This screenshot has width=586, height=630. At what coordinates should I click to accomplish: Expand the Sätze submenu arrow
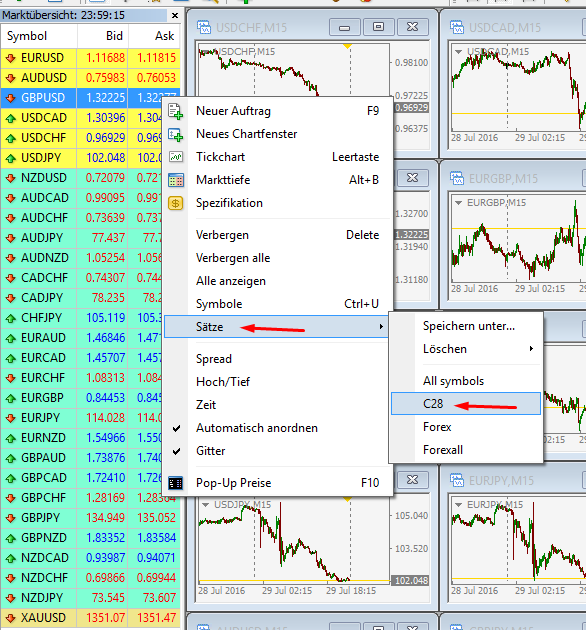point(381,327)
